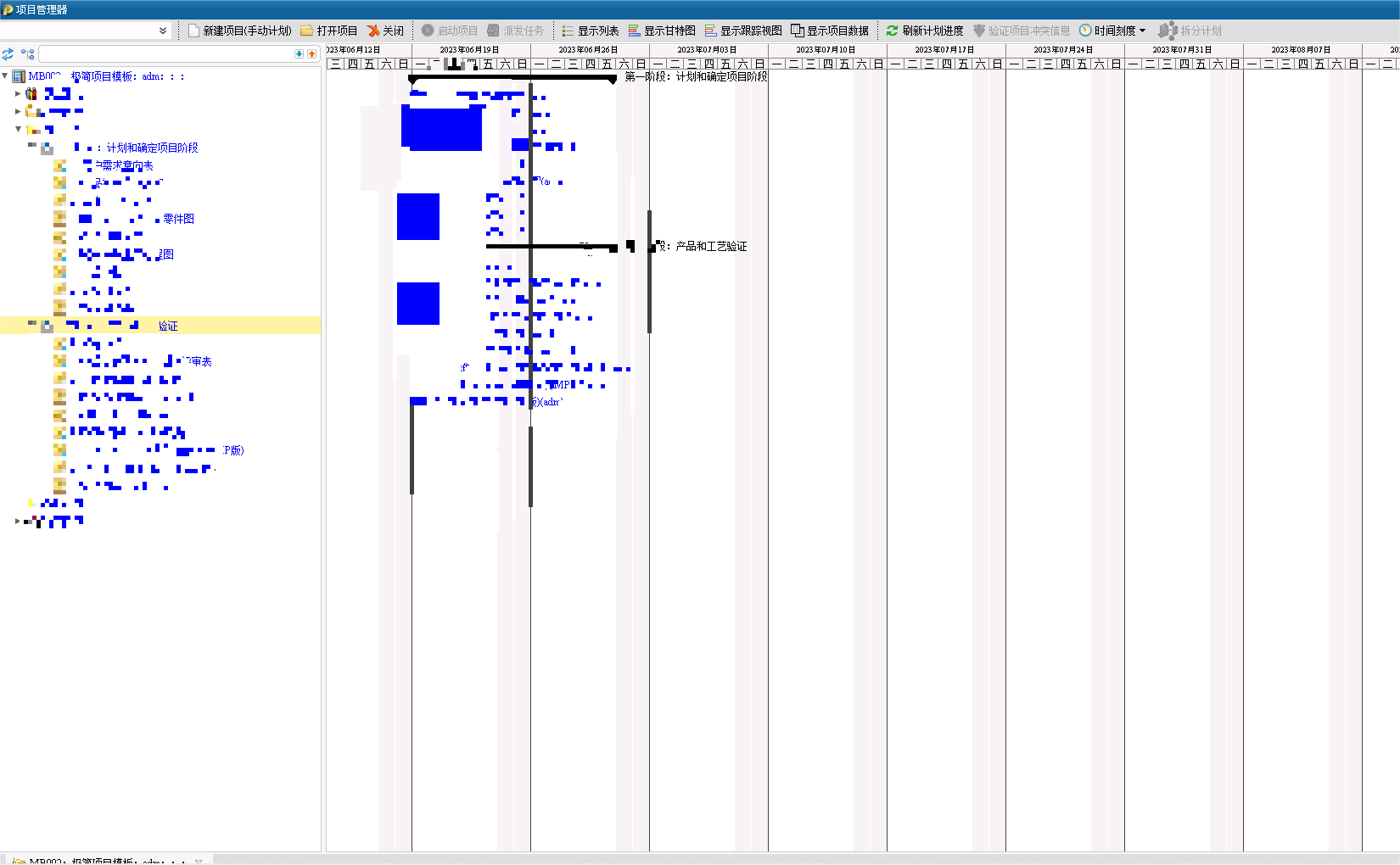The width and height of the screenshot is (1400, 865).
Task: Open the 时间刻度 time scale dropdown
Action: 1112,31
